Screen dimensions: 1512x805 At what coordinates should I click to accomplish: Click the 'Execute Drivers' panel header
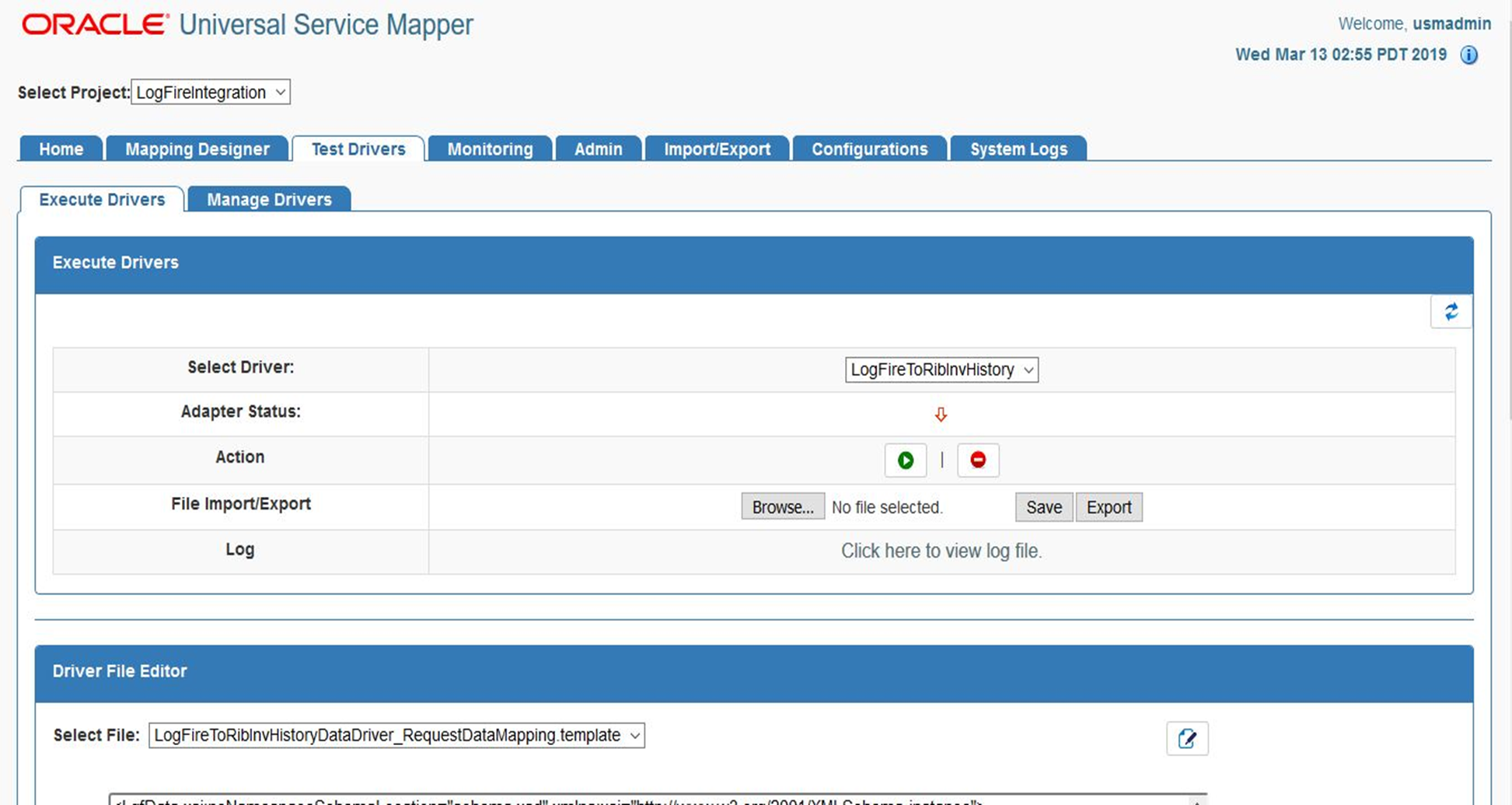(754, 265)
